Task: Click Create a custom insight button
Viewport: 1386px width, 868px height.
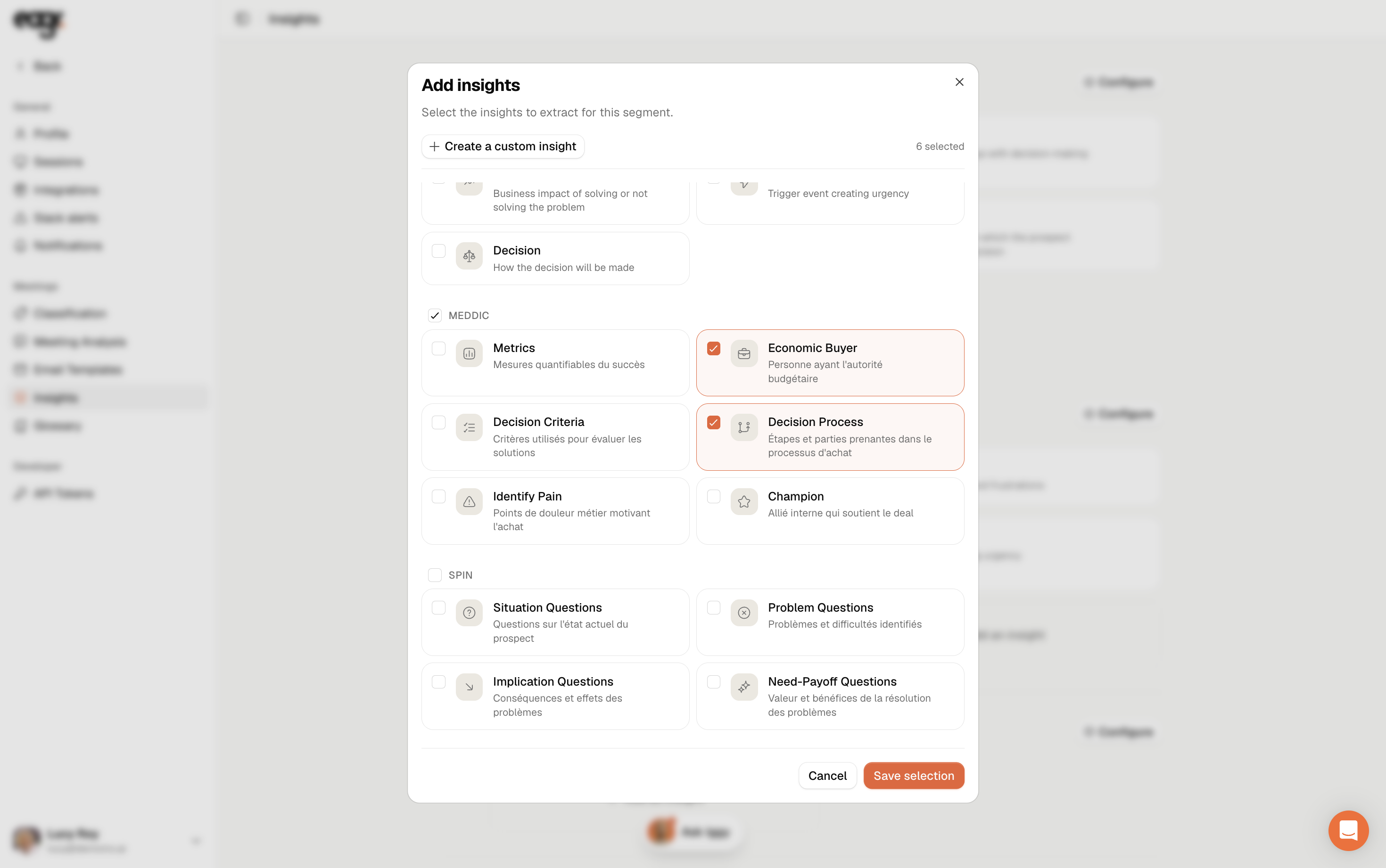Action: click(503, 147)
